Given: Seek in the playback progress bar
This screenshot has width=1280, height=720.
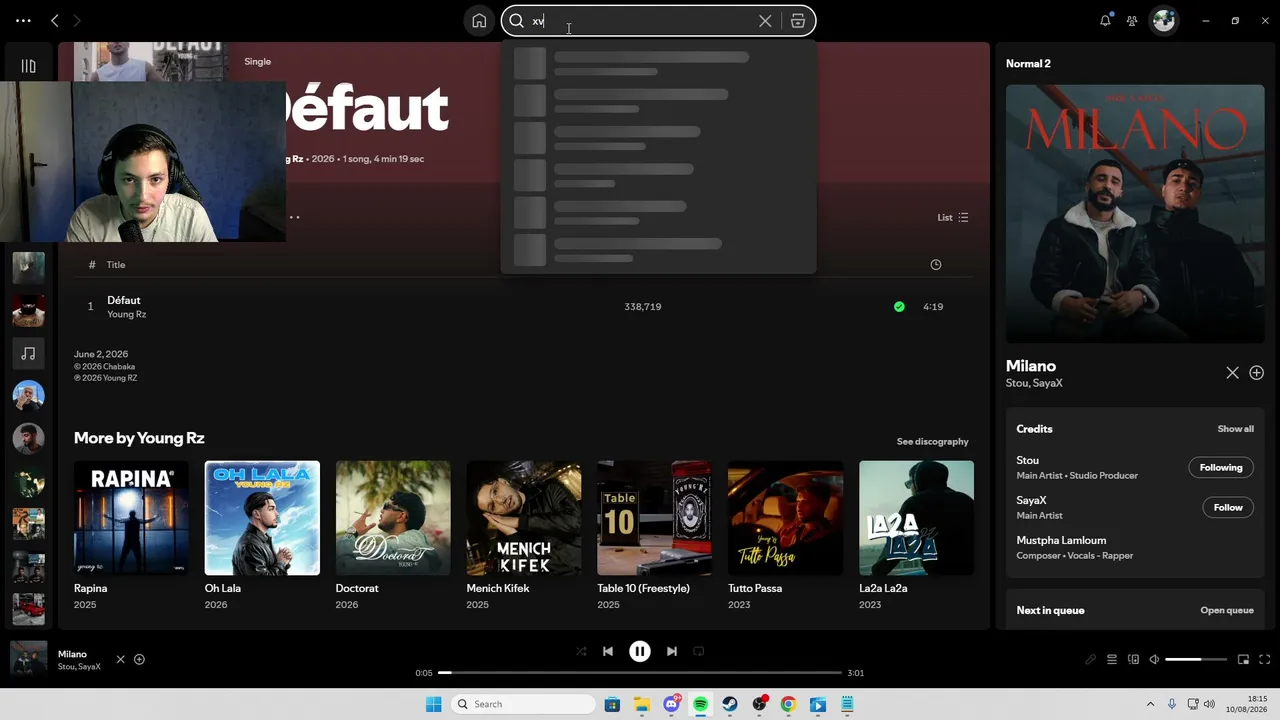Looking at the screenshot, I should click(x=640, y=673).
